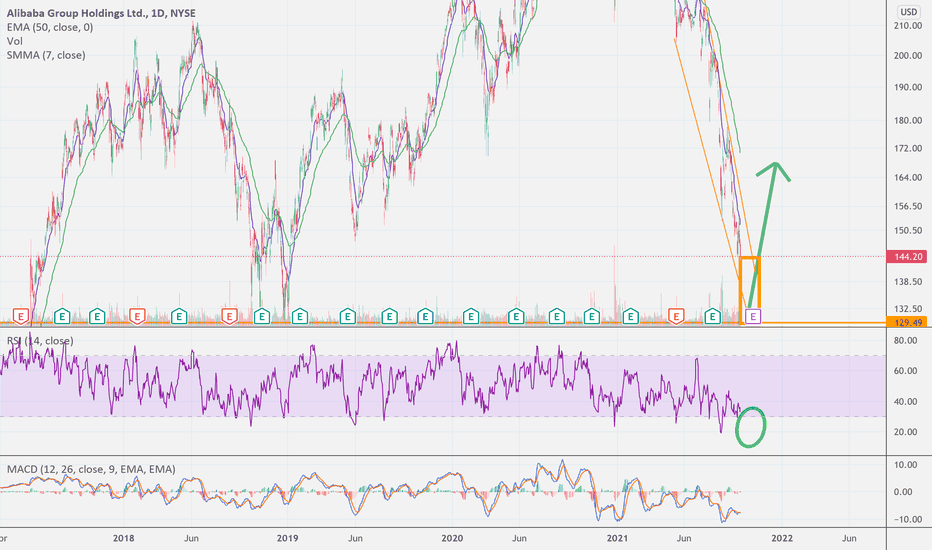Click the green earnings marker above Jun 2020

point(516,316)
